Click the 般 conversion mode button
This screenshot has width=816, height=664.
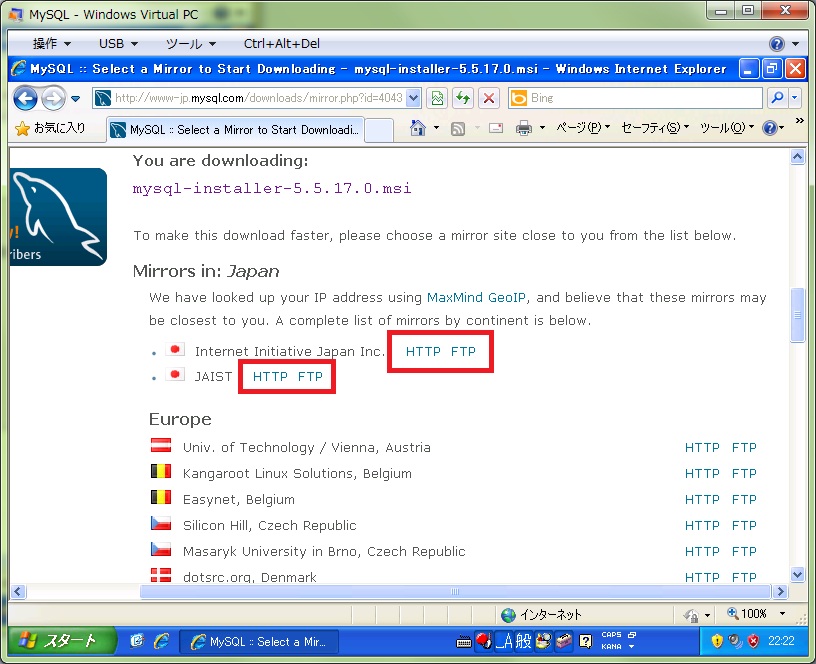[x=524, y=641]
